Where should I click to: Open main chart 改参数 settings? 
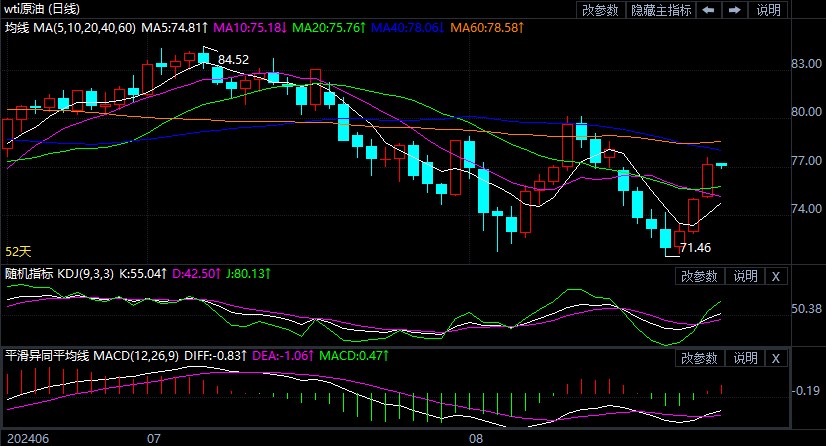pyautogui.click(x=600, y=10)
